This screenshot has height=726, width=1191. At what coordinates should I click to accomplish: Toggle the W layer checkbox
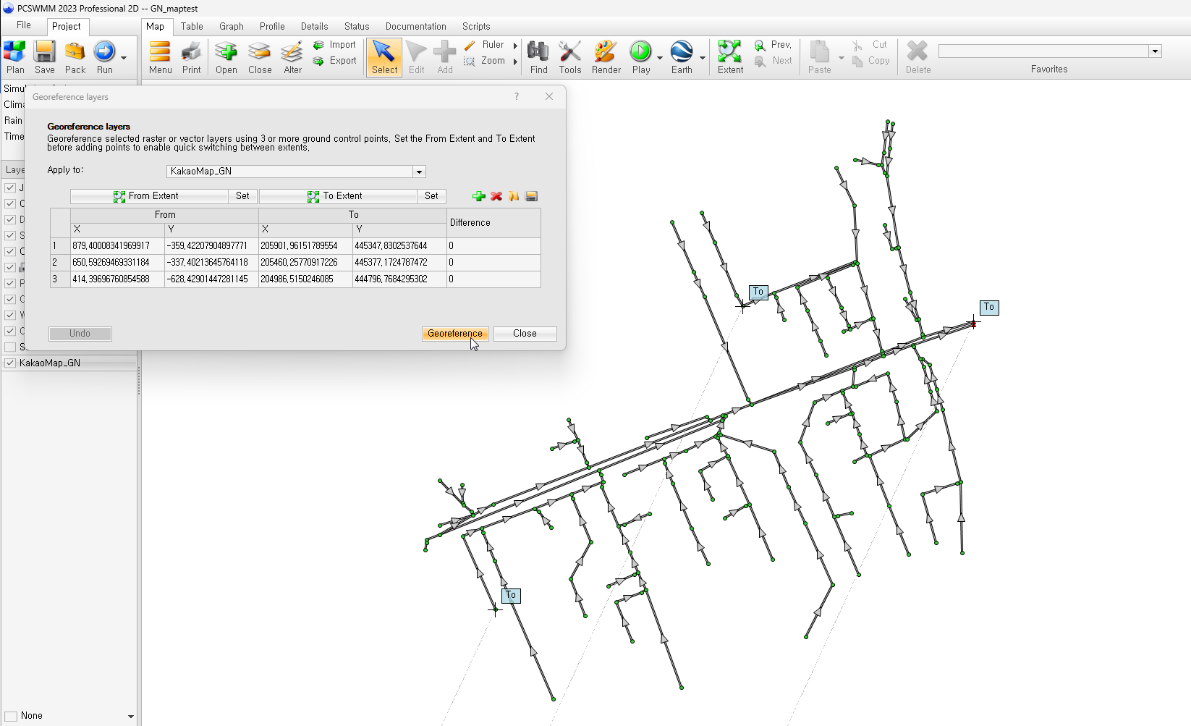(x=10, y=315)
